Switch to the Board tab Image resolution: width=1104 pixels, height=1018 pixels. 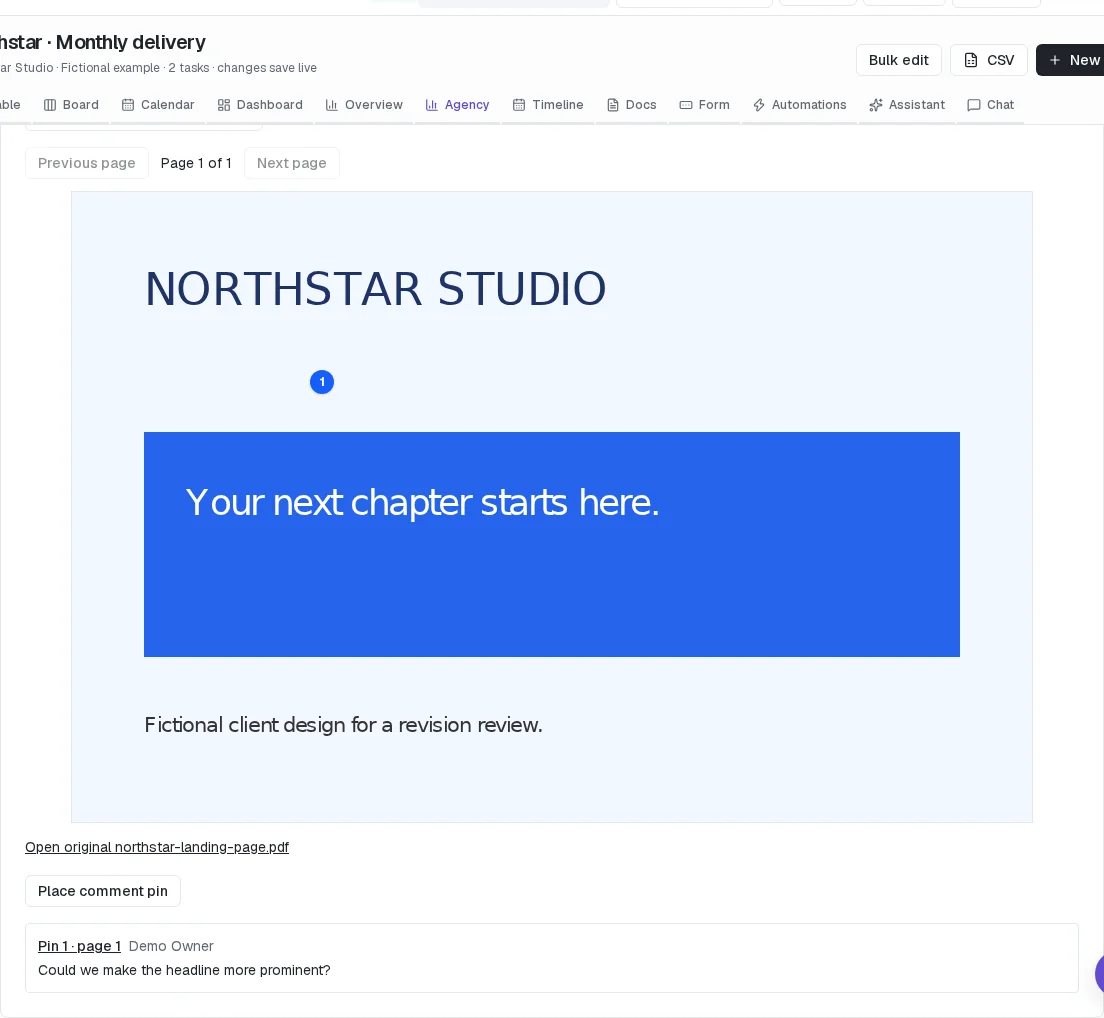coord(71,105)
